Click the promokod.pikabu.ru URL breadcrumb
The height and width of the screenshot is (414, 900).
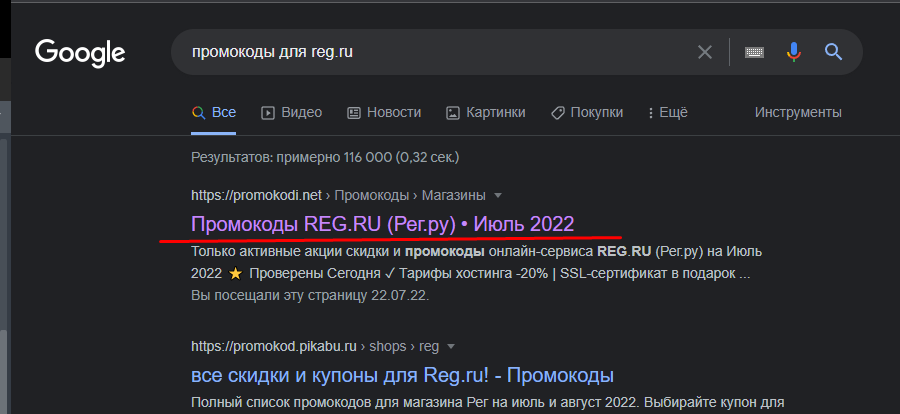coord(315,347)
